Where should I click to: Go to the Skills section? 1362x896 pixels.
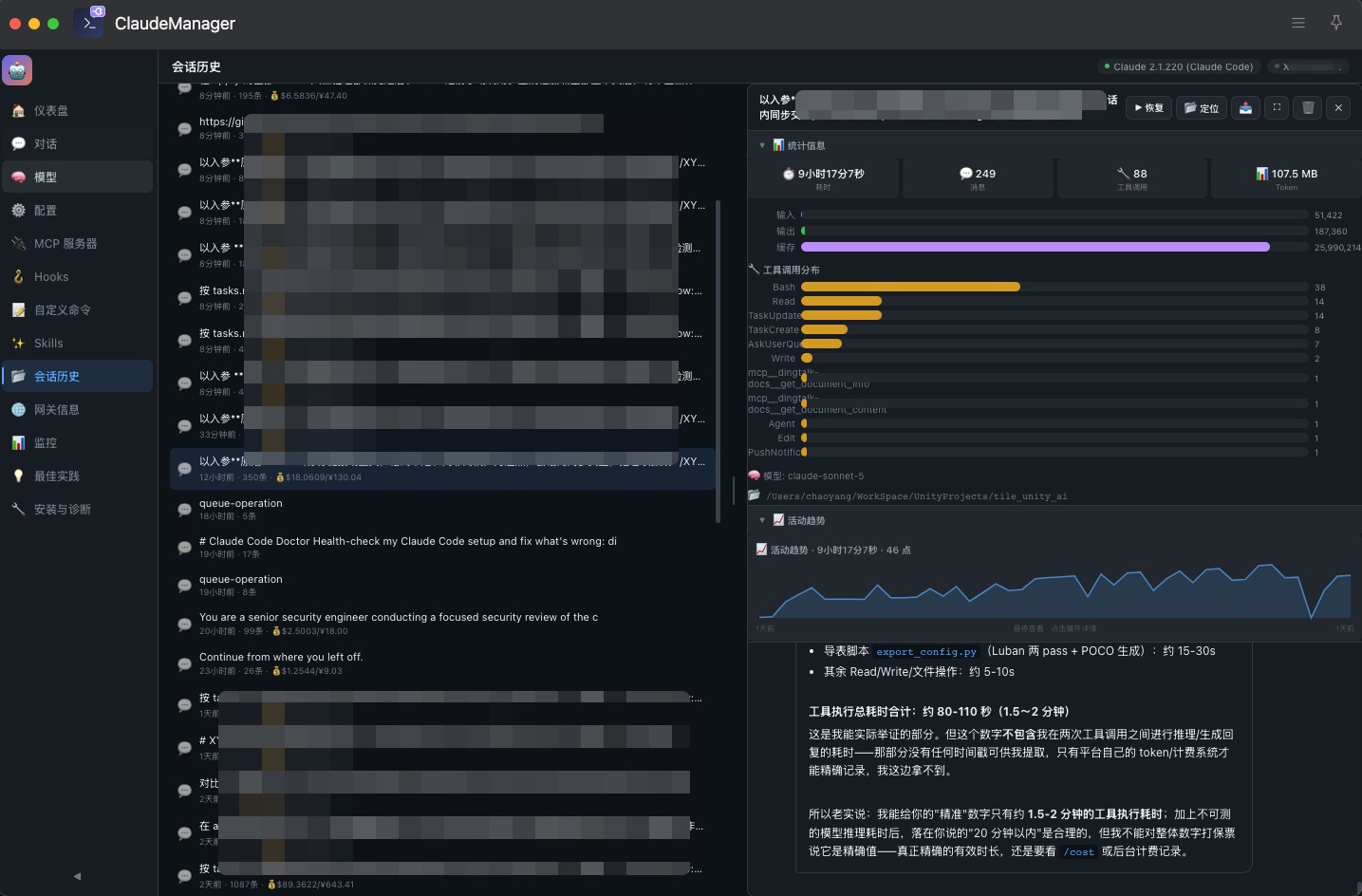[77, 344]
